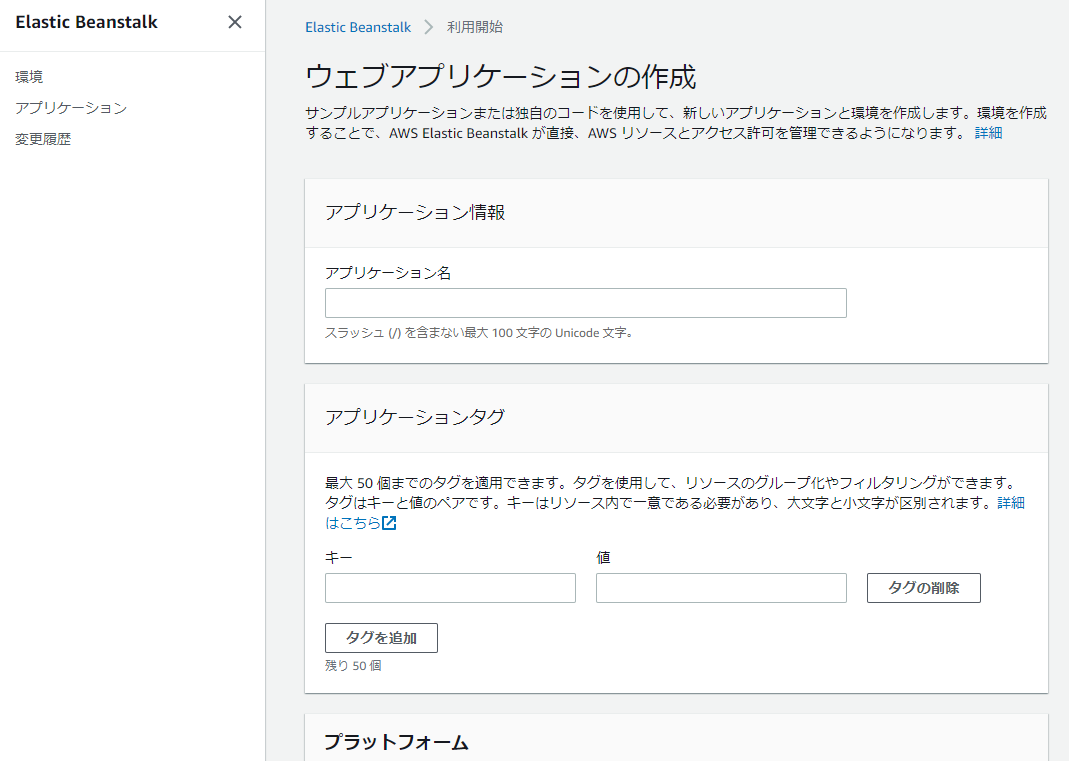
Task: Click the external link icon after はこちら
Action: pos(389,523)
